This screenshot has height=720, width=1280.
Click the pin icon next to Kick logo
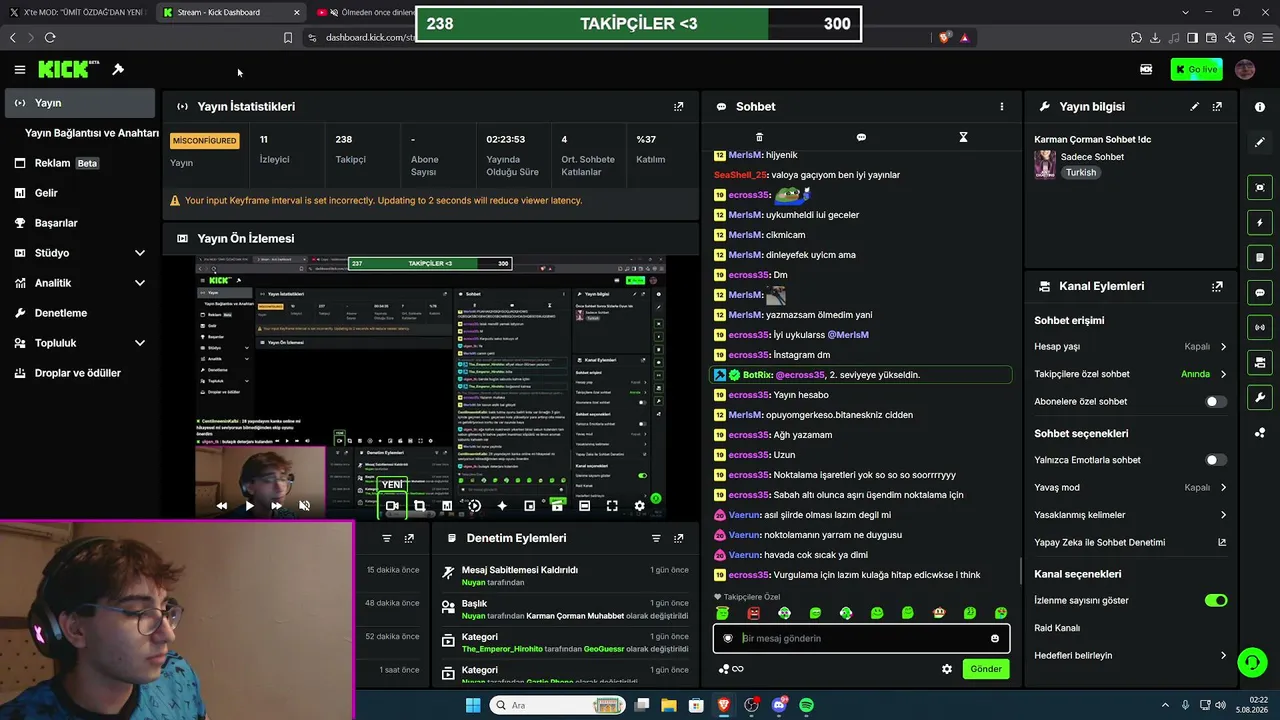[118, 69]
